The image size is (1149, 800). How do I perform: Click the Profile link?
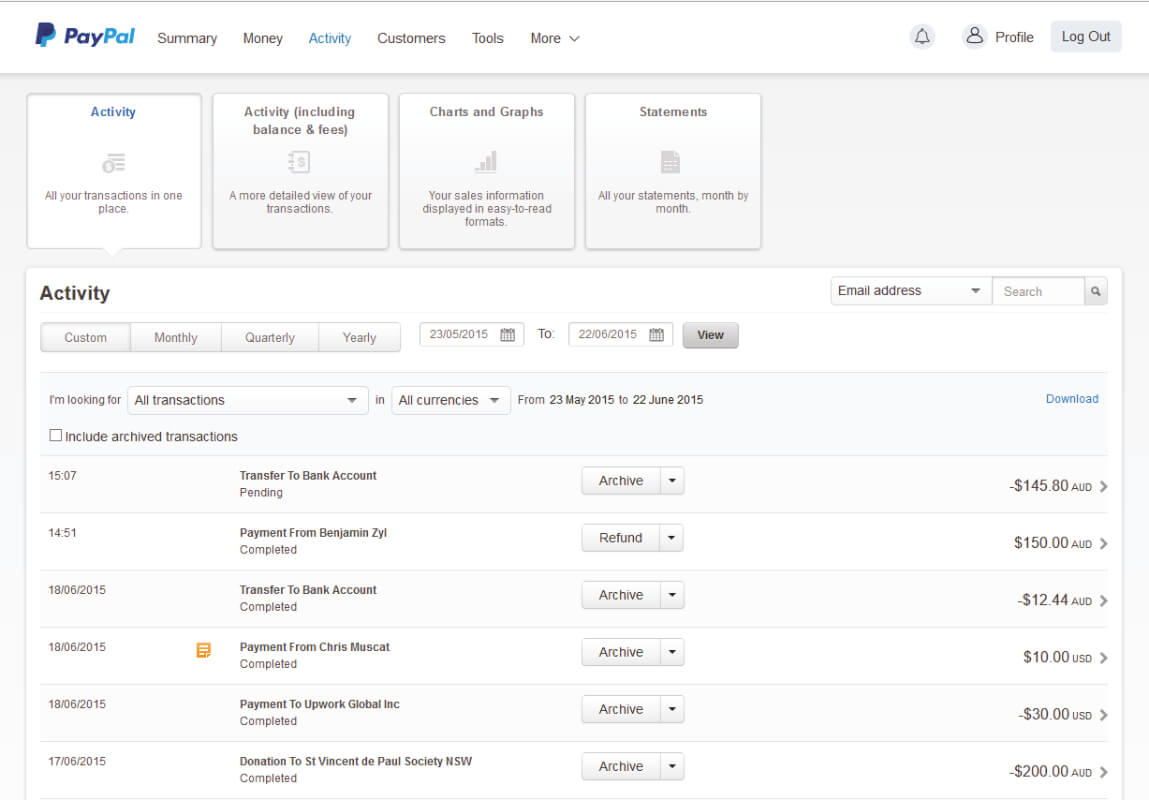coord(1014,37)
